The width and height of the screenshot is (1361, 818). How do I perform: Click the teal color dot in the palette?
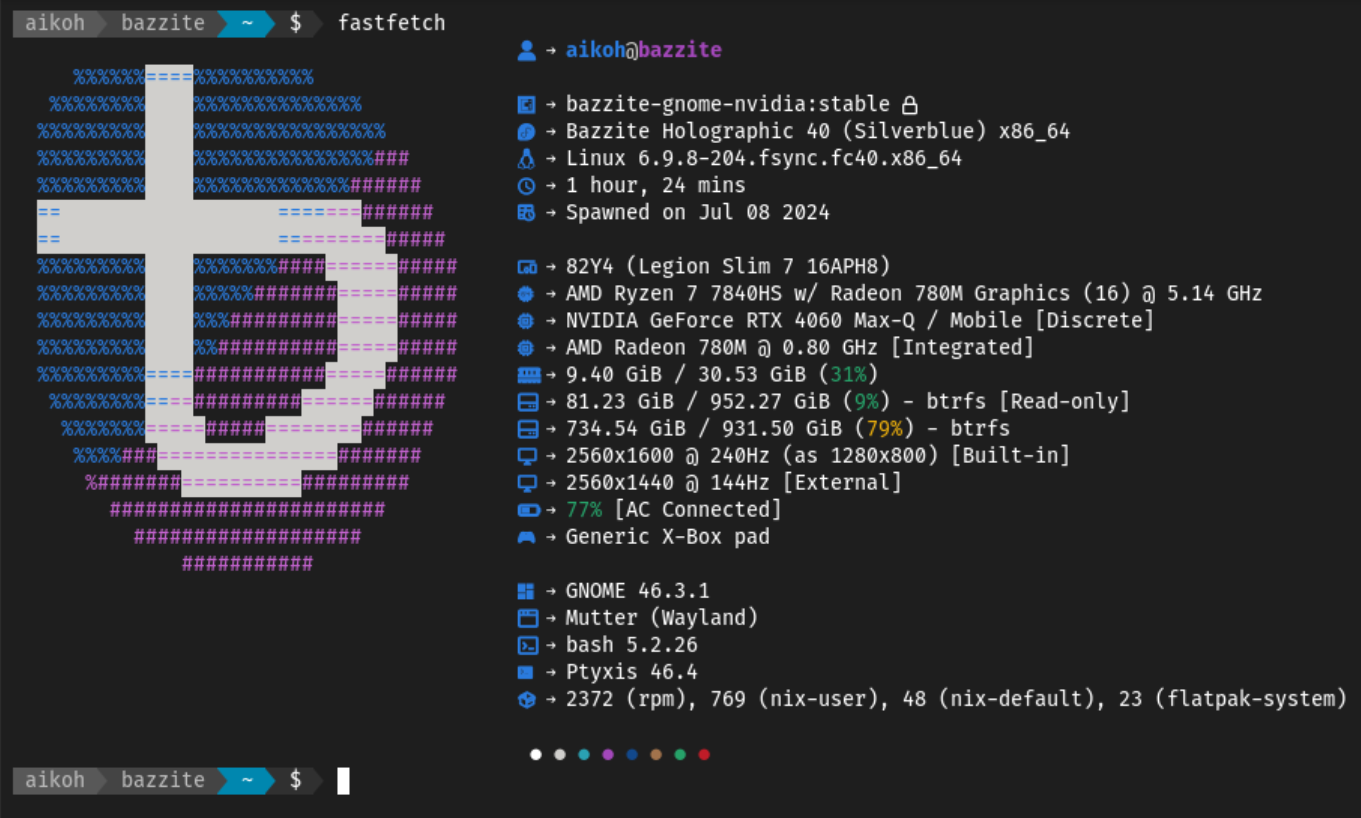[x=584, y=754]
